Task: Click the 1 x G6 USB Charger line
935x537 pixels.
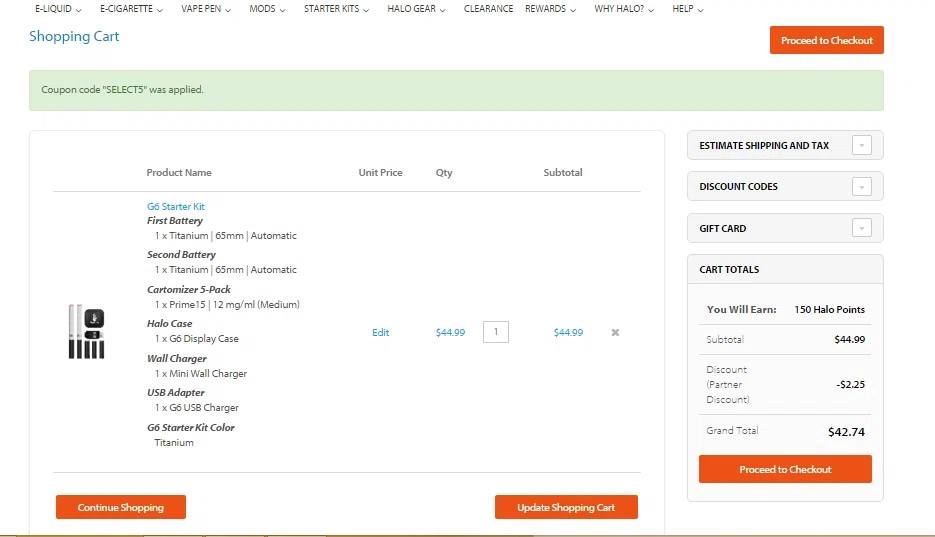Action: click(196, 408)
